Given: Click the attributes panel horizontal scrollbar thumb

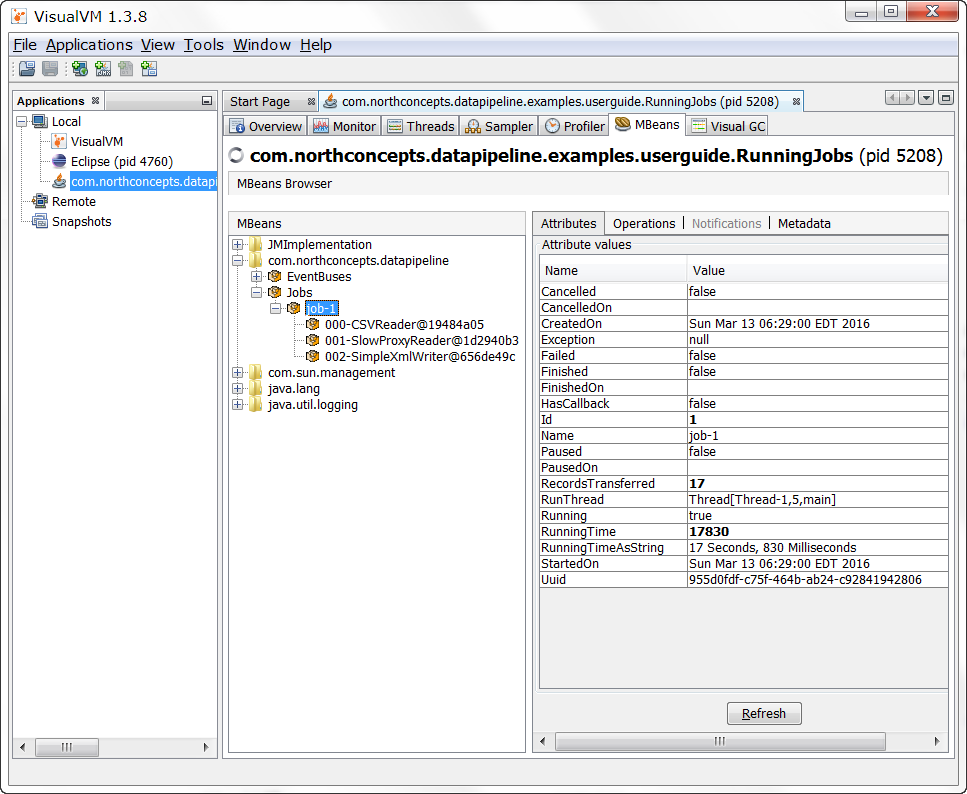Looking at the screenshot, I should point(720,741).
